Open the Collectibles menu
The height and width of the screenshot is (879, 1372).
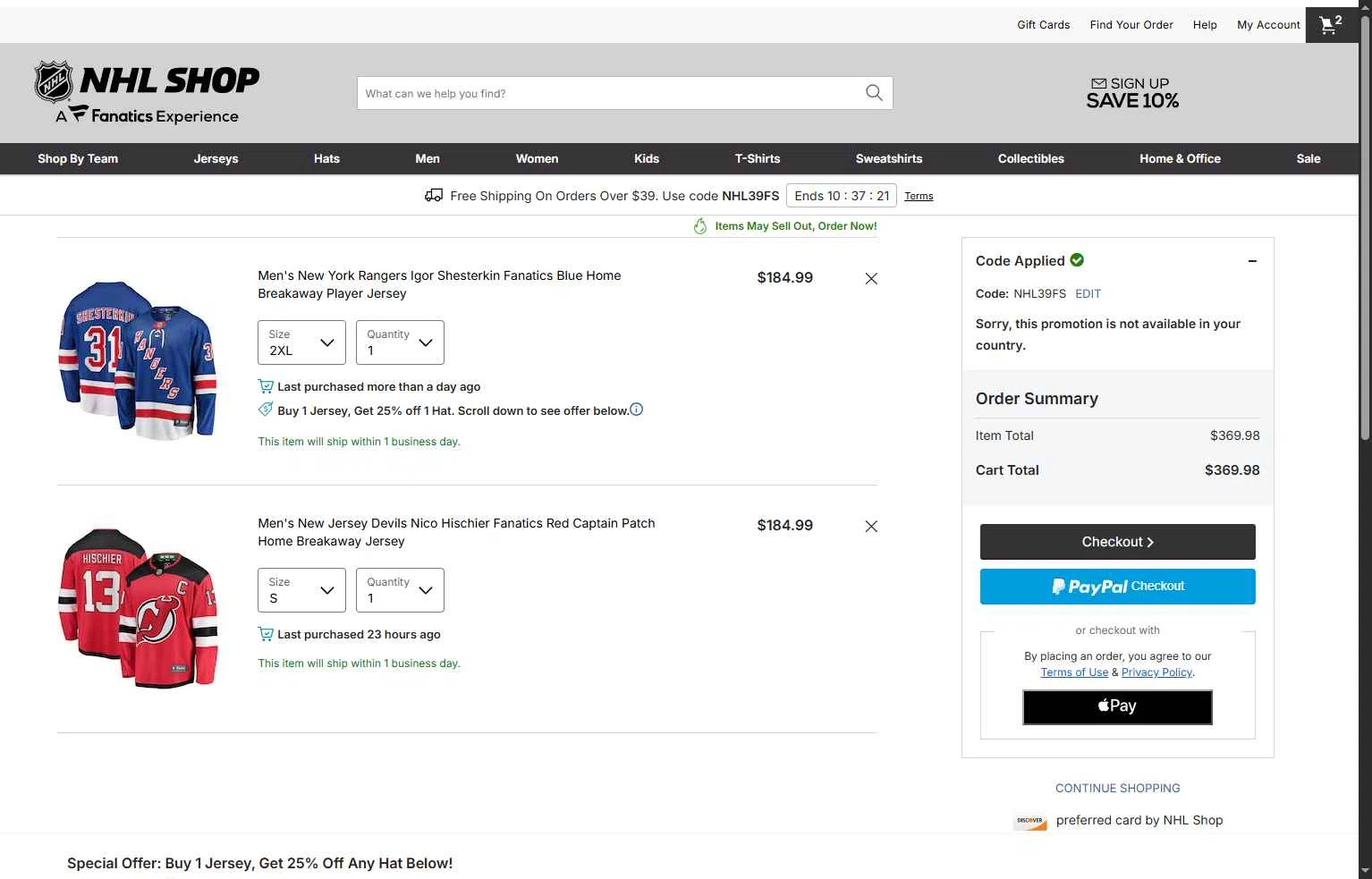pyautogui.click(x=1031, y=158)
